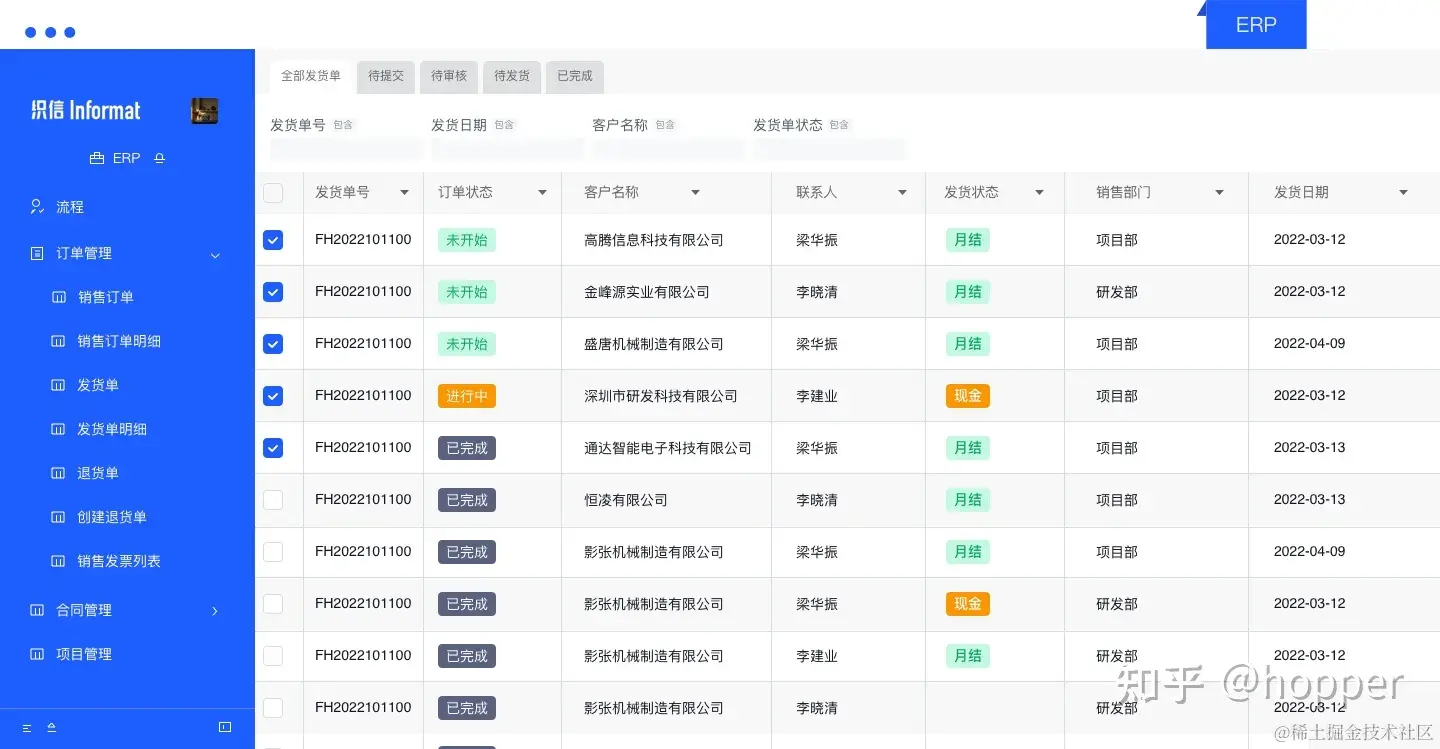Image resolution: width=1440 pixels, height=749 pixels.
Task: Focus the 发货单状态 filter input field
Action: [x=830, y=149]
